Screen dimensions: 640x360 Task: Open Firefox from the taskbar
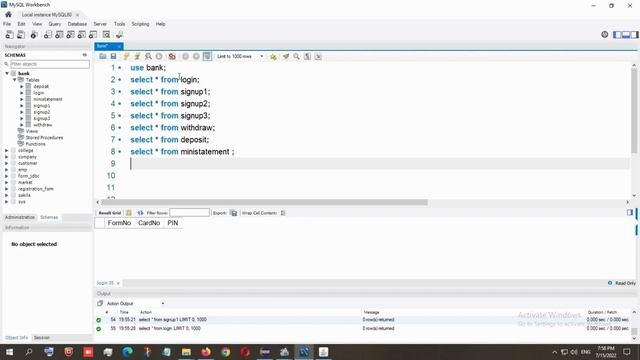click(206, 352)
